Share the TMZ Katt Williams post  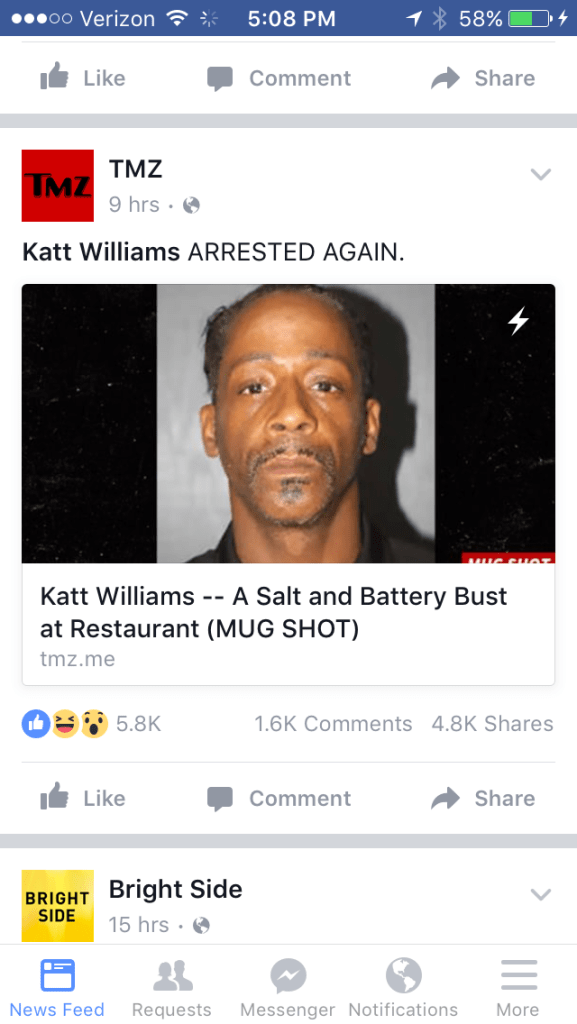point(483,797)
